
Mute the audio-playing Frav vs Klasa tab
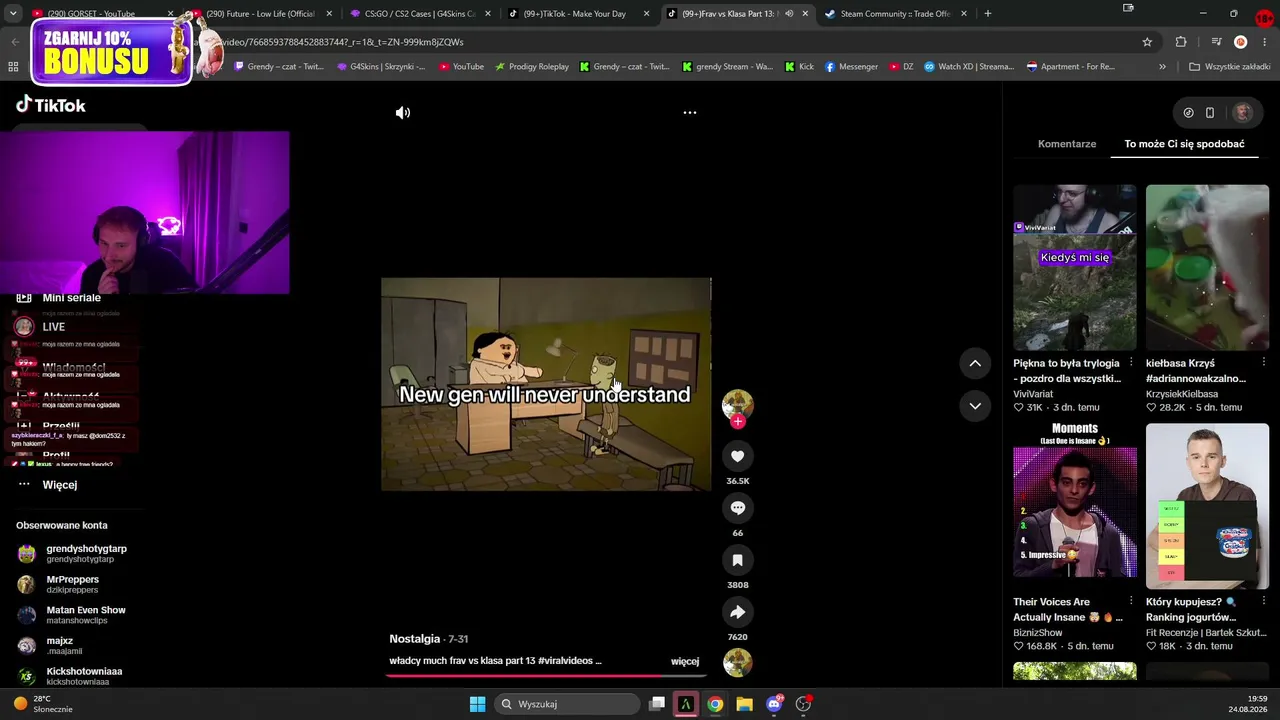789,14
